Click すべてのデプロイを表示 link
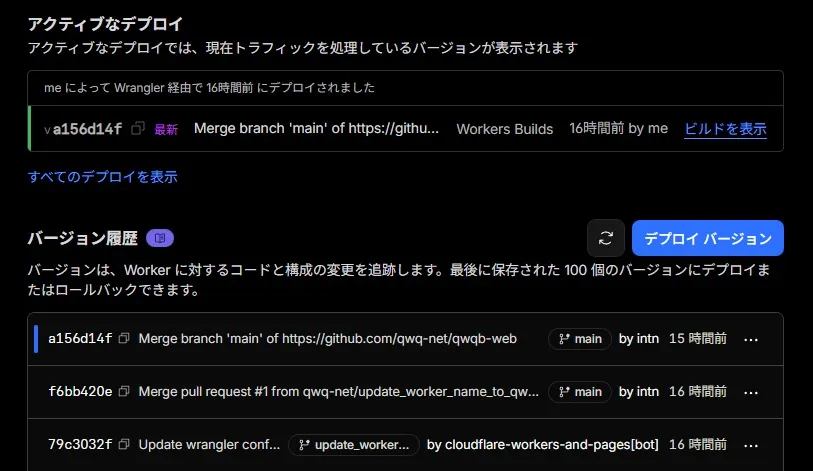Image resolution: width=813 pixels, height=471 pixels. tap(102, 177)
